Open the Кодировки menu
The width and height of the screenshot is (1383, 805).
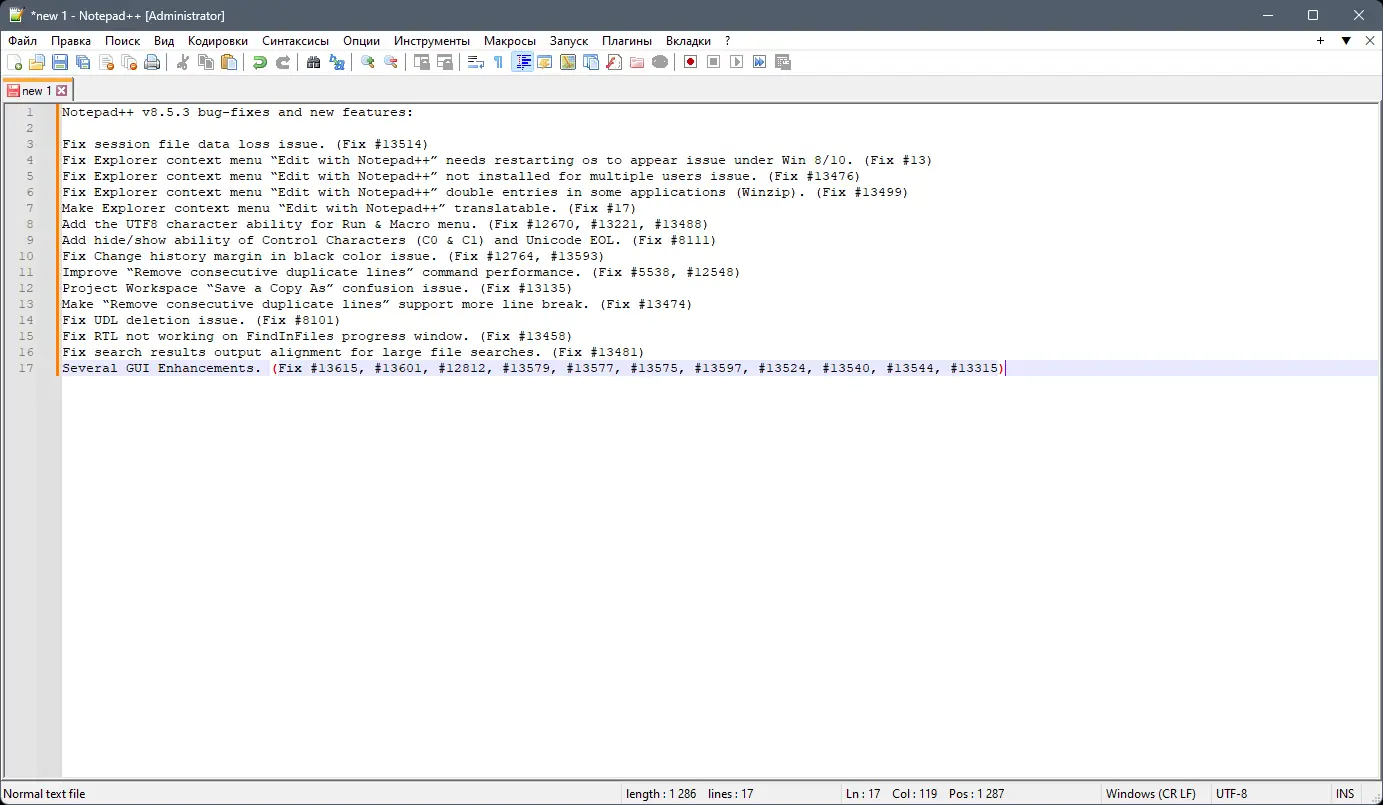click(218, 41)
